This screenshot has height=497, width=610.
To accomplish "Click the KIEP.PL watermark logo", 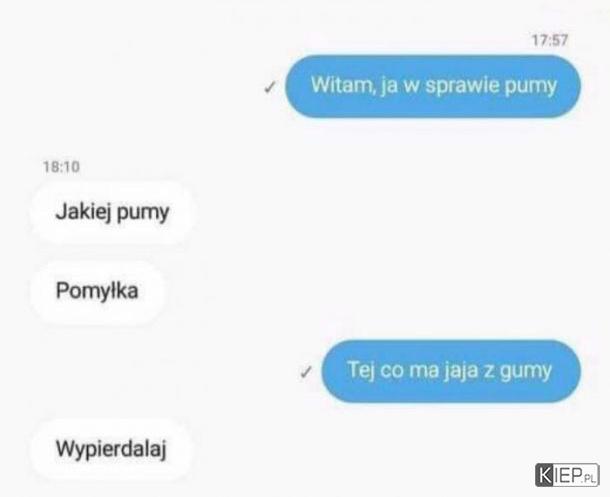I will pos(567,475).
